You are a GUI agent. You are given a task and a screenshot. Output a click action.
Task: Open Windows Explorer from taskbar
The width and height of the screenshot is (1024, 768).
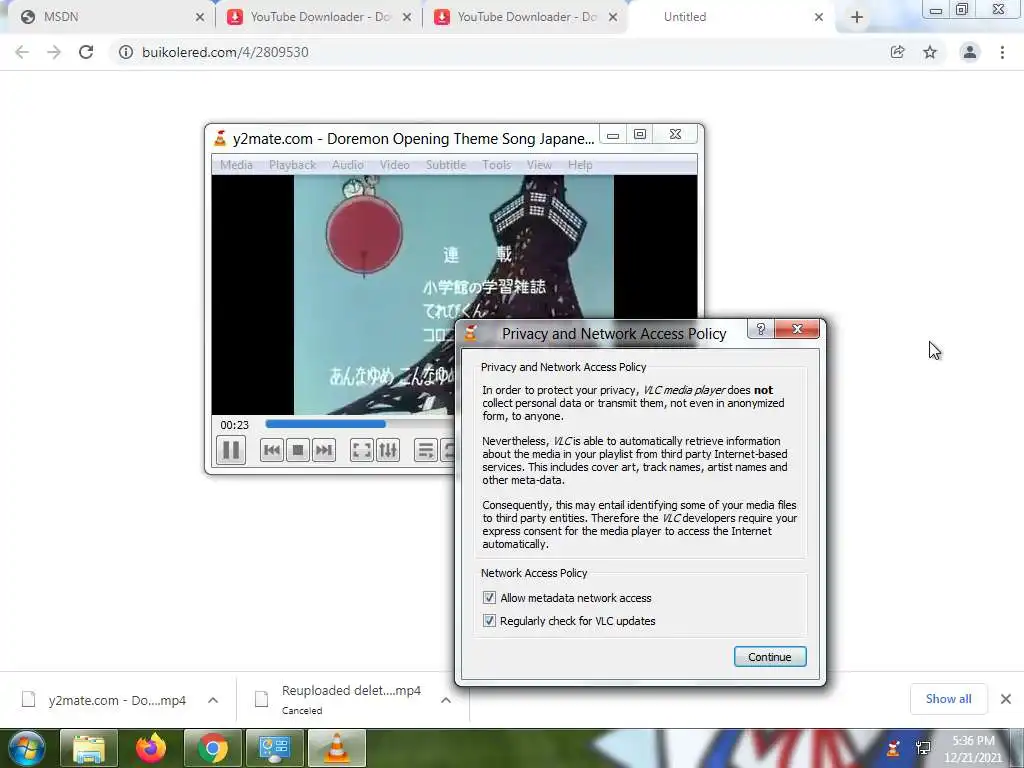click(89, 748)
